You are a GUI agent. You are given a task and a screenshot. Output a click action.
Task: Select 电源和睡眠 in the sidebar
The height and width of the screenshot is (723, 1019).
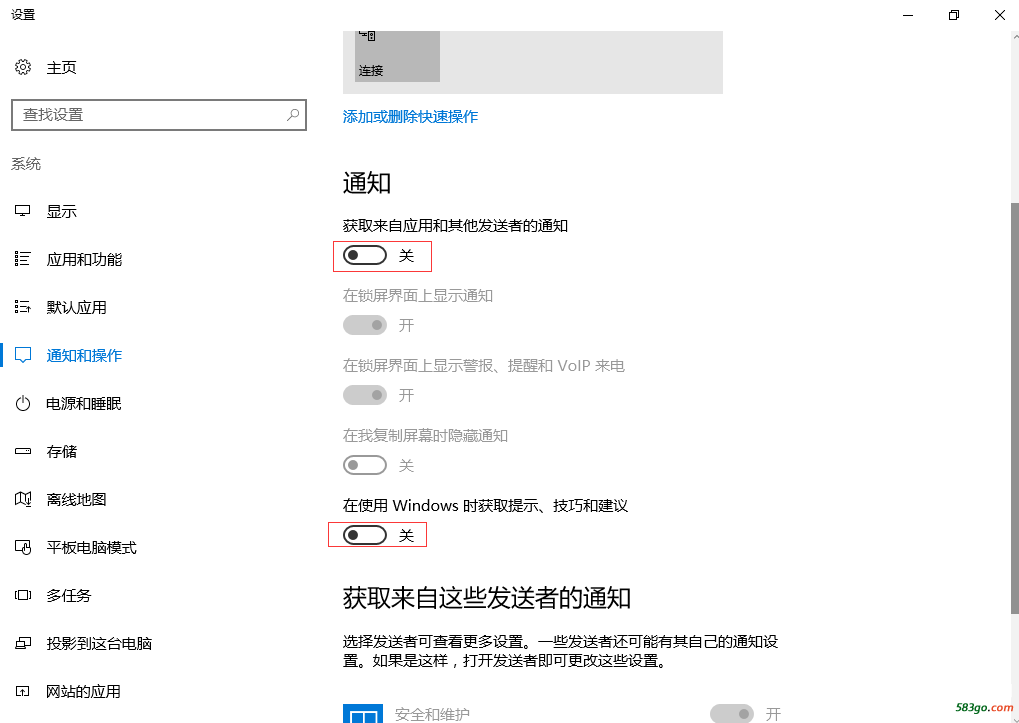pyautogui.click(x=84, y=404)
